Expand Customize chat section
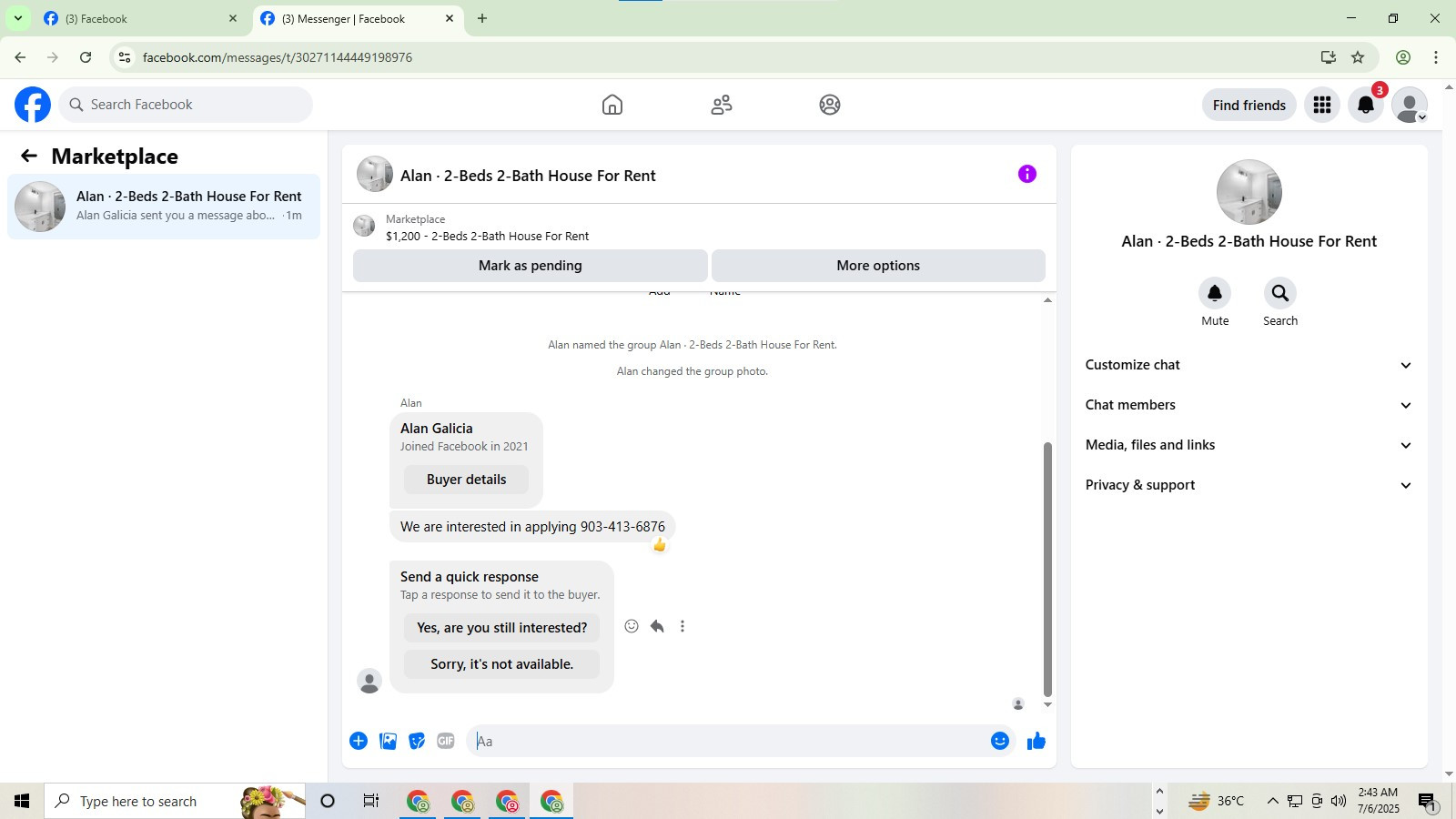The image size is (1456, 819). point(1249,365)
